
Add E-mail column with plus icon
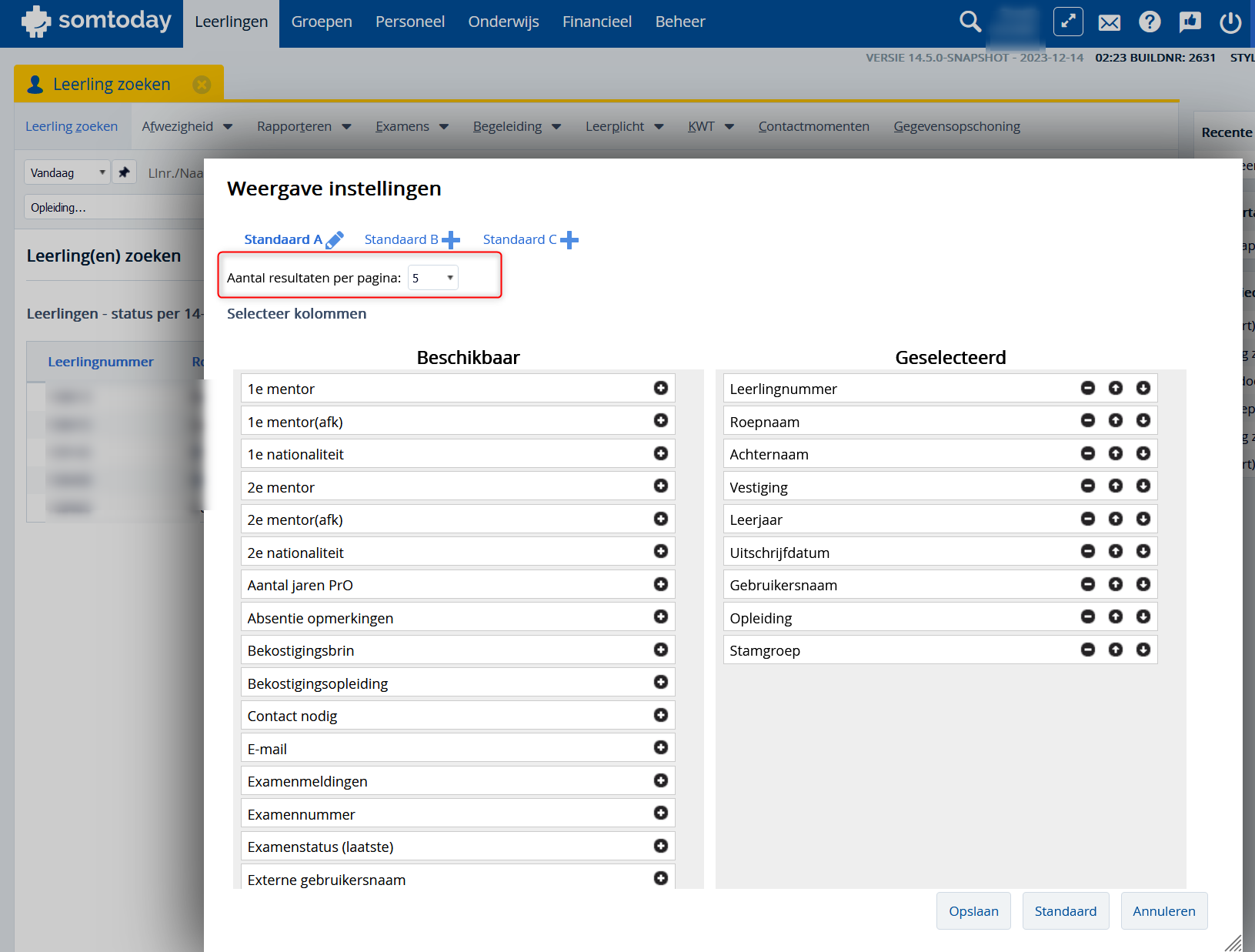(x=660, y=747)
